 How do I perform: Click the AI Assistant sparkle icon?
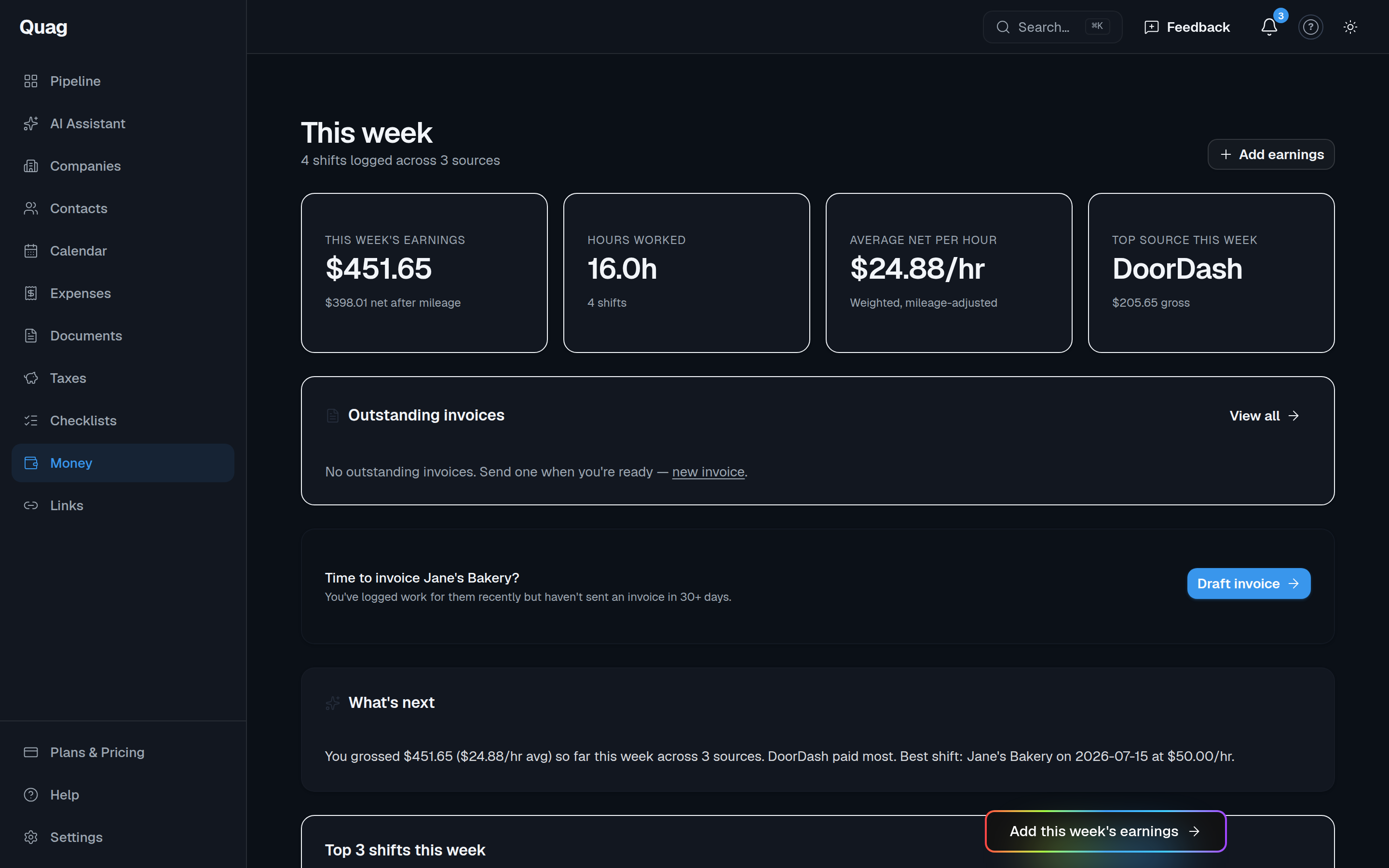(31, 123)
